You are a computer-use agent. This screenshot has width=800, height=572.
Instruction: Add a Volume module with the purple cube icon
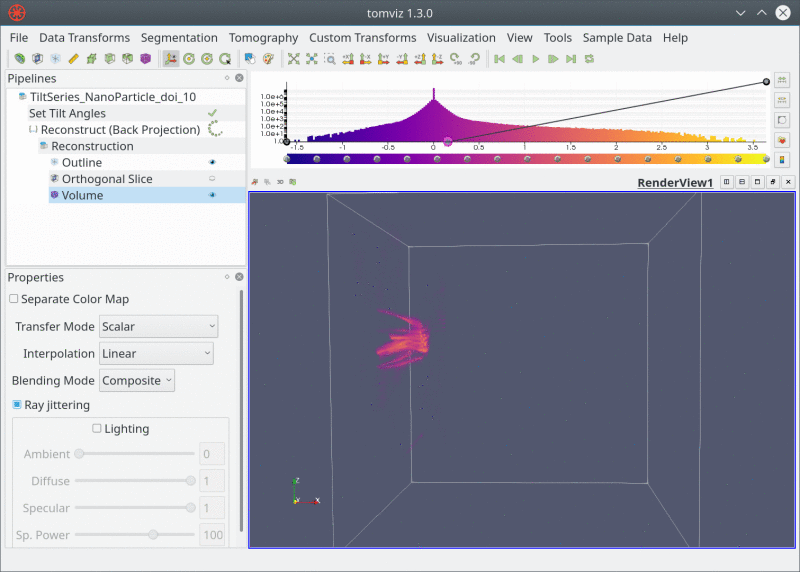pos(145,59)
